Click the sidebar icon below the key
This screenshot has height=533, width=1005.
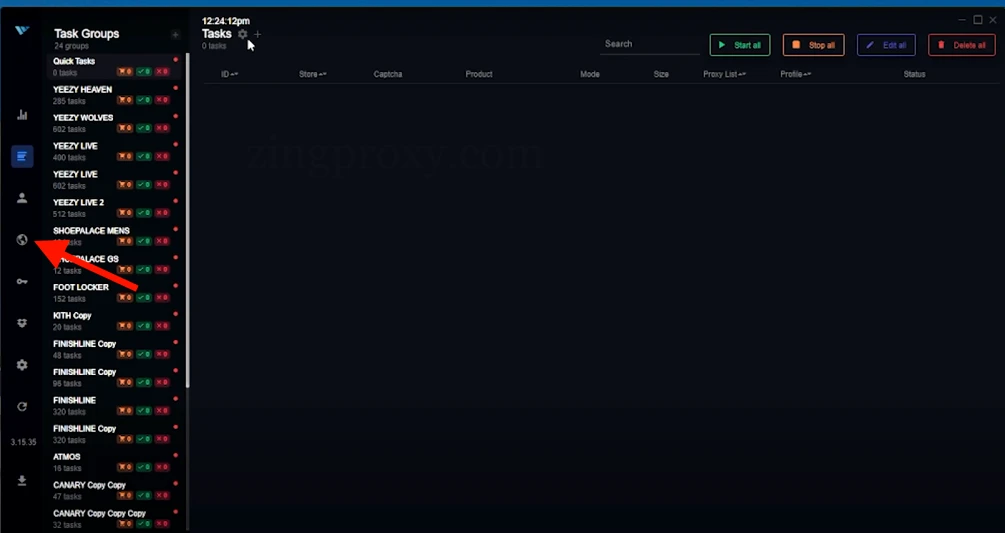tap(22, 324)
